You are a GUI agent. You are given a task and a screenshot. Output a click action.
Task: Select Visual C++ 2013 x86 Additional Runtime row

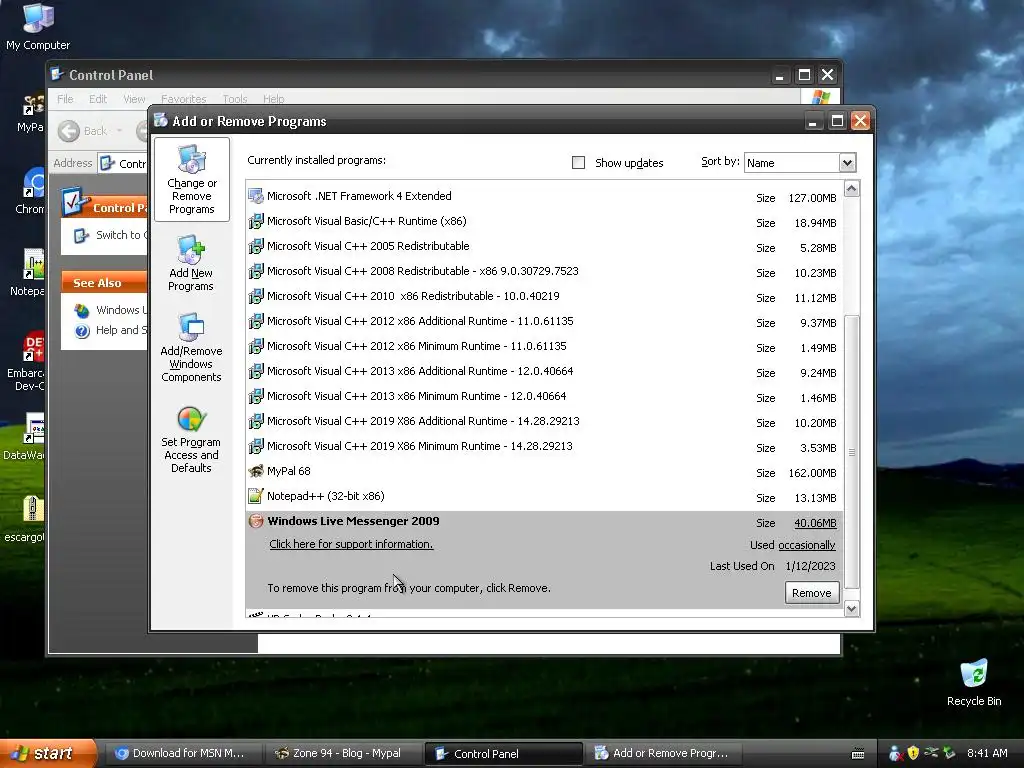(x=545, y=371)
